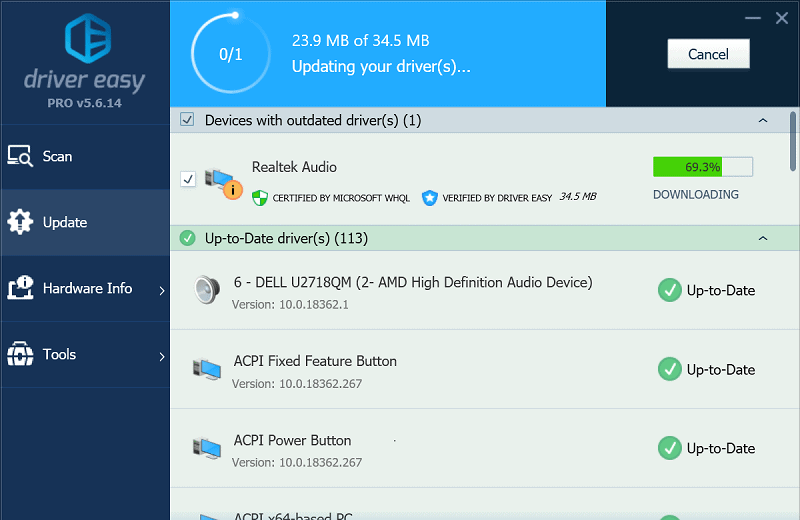This screenshot has width=800, height=520.
Task: Open the Scan menu item
Action: coord(85,156)
